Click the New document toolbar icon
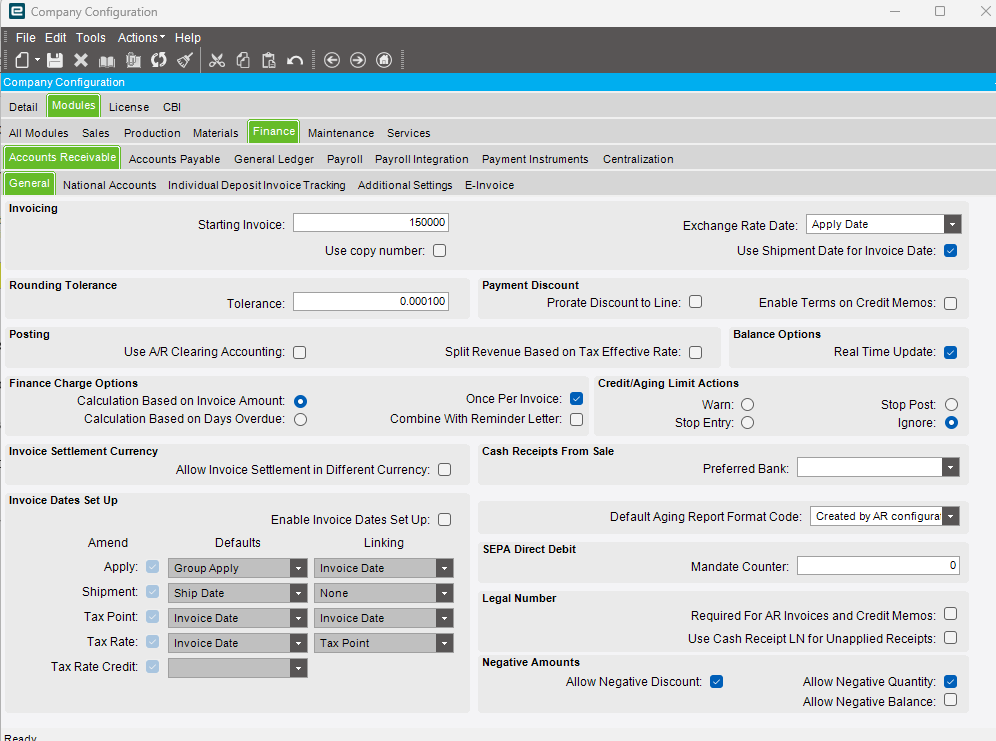 click(22, 60)
